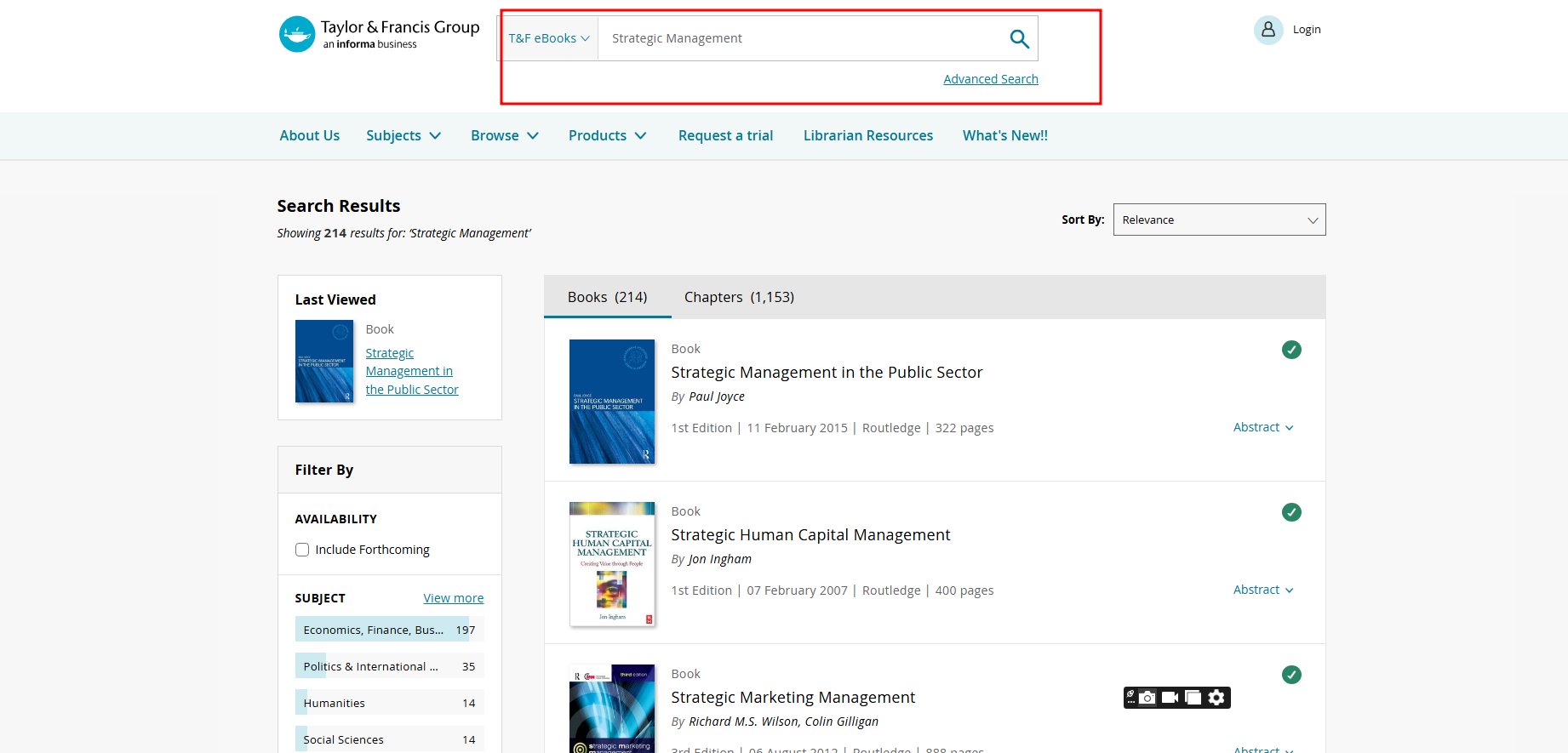Click View more under Subject filter
The image size is (1568, 753).
[x=453, y=598]
